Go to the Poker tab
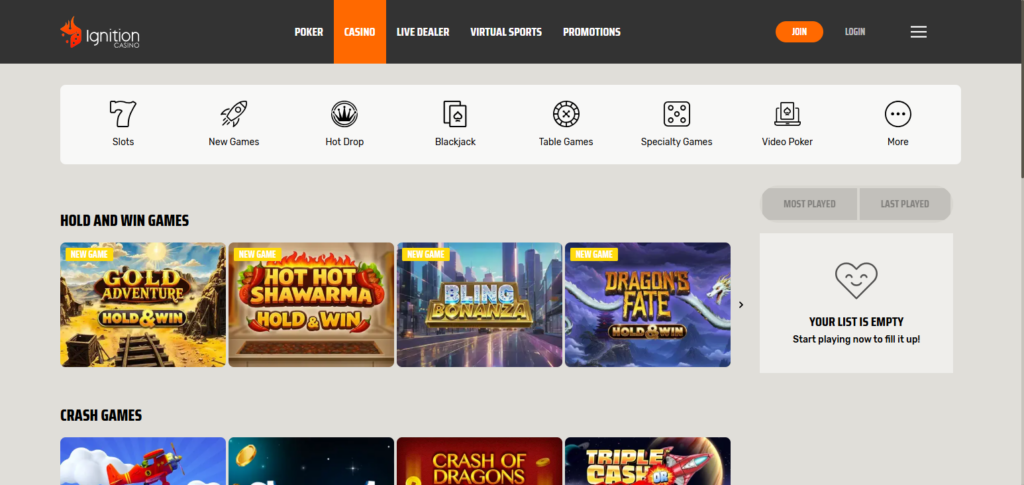 pyautogui.click(x=309, y=32)
